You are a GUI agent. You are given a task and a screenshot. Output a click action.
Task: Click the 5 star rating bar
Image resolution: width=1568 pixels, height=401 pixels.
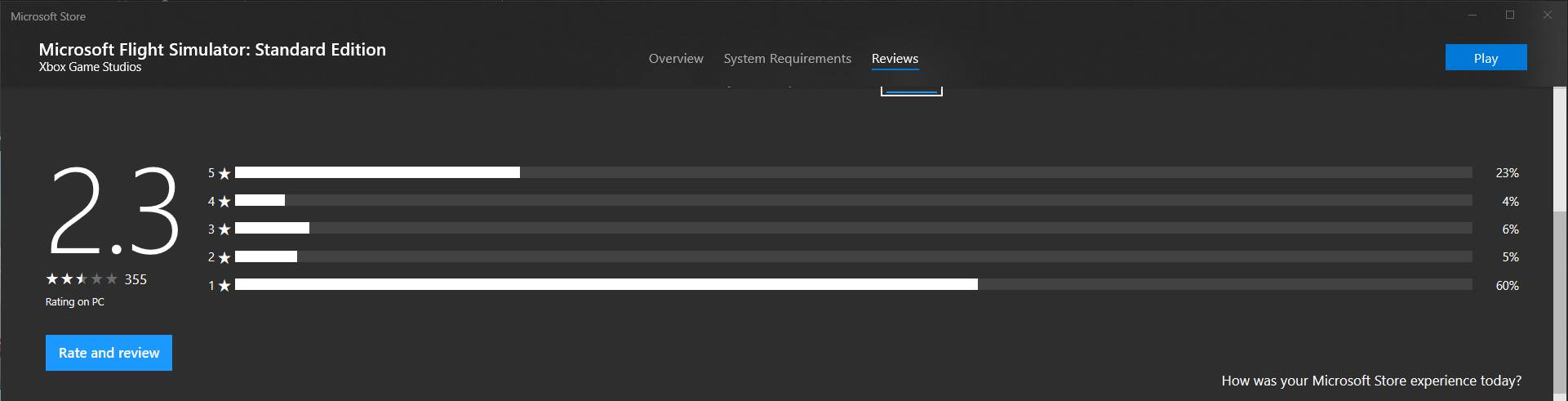point(853,172)
